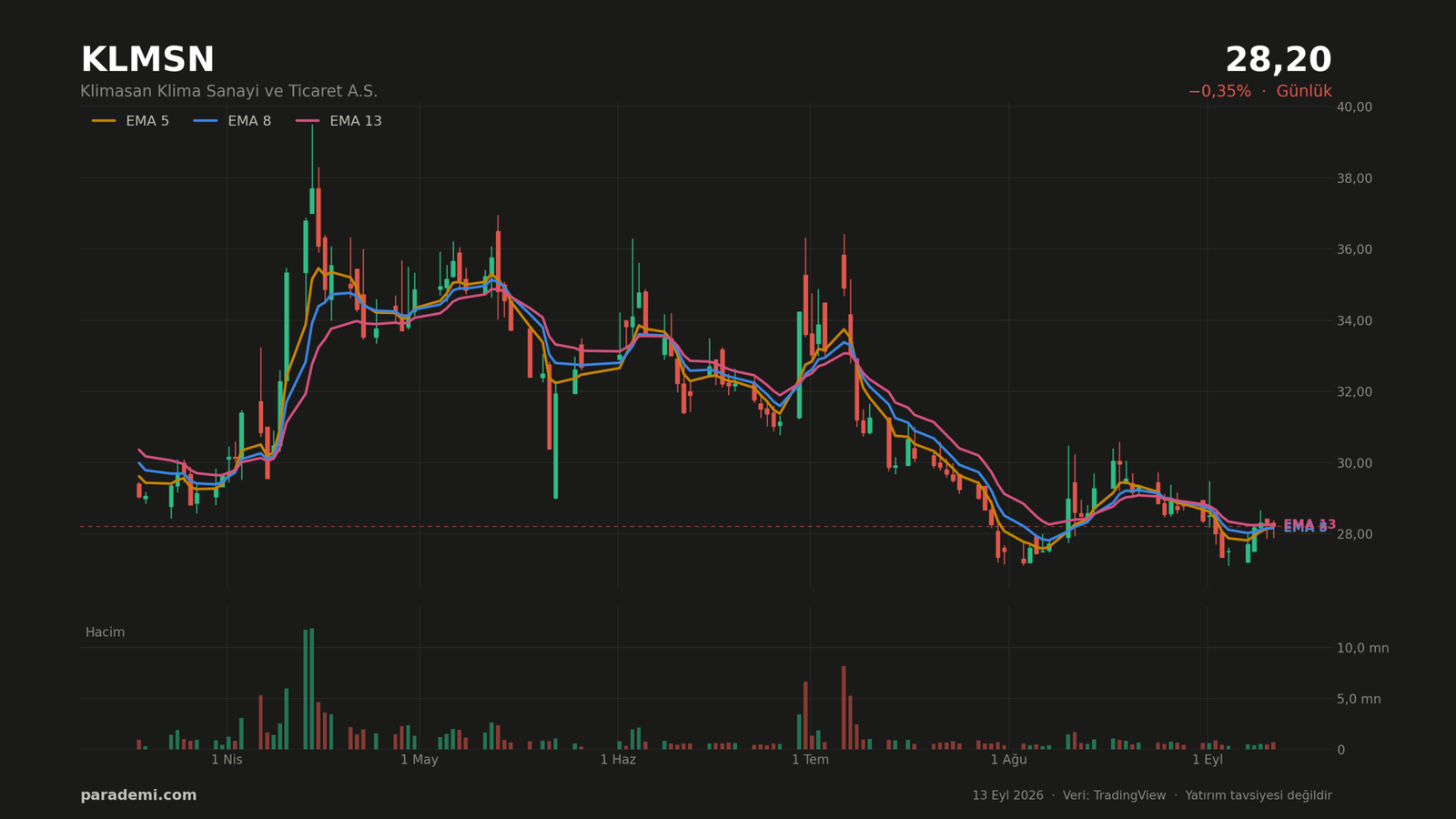1456x819 pixels.
Task: Click the 34,00 price axis label
Action: tap(1354, 320)
